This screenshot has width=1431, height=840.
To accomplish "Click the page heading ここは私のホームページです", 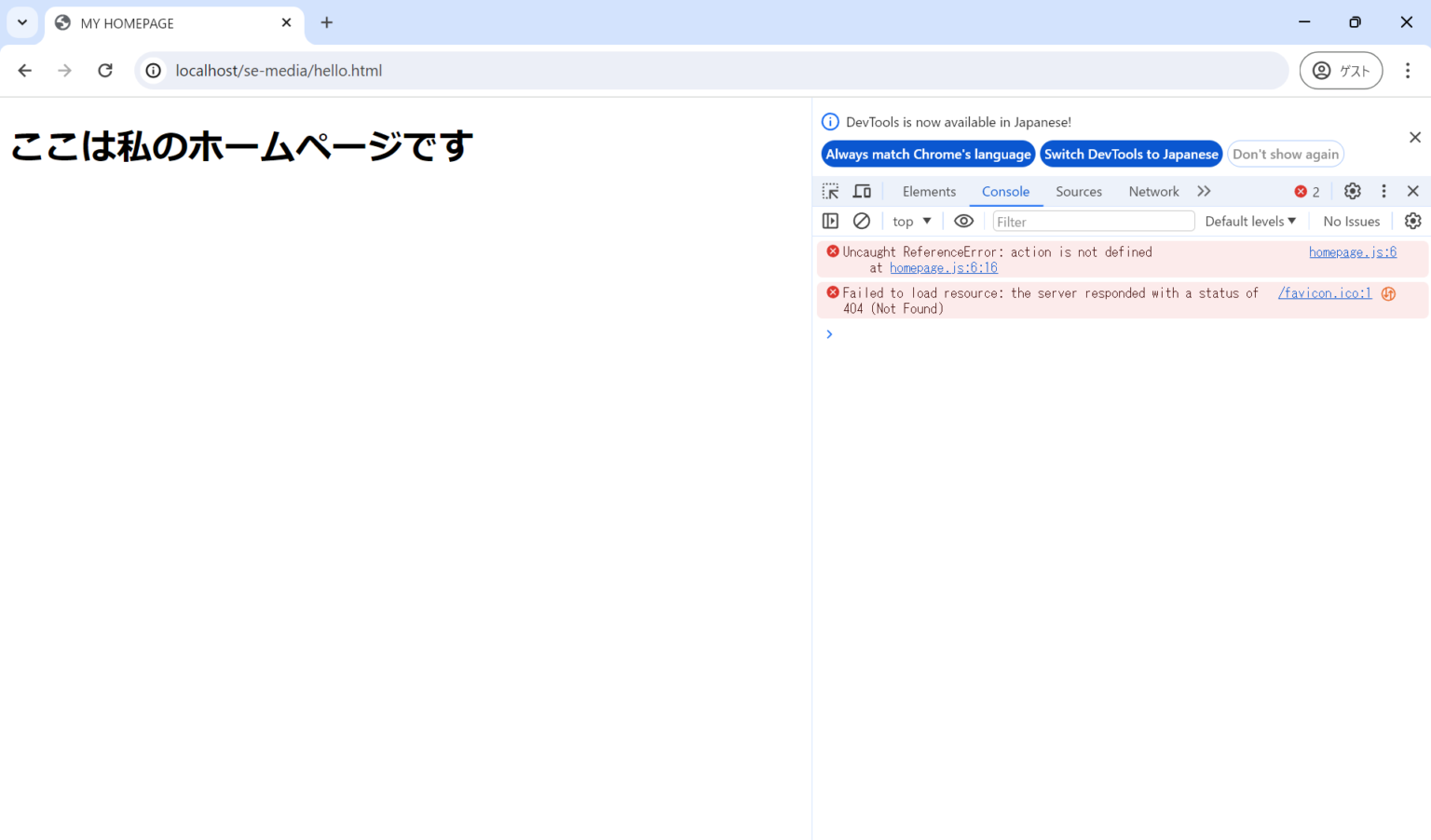I will 242,145.
